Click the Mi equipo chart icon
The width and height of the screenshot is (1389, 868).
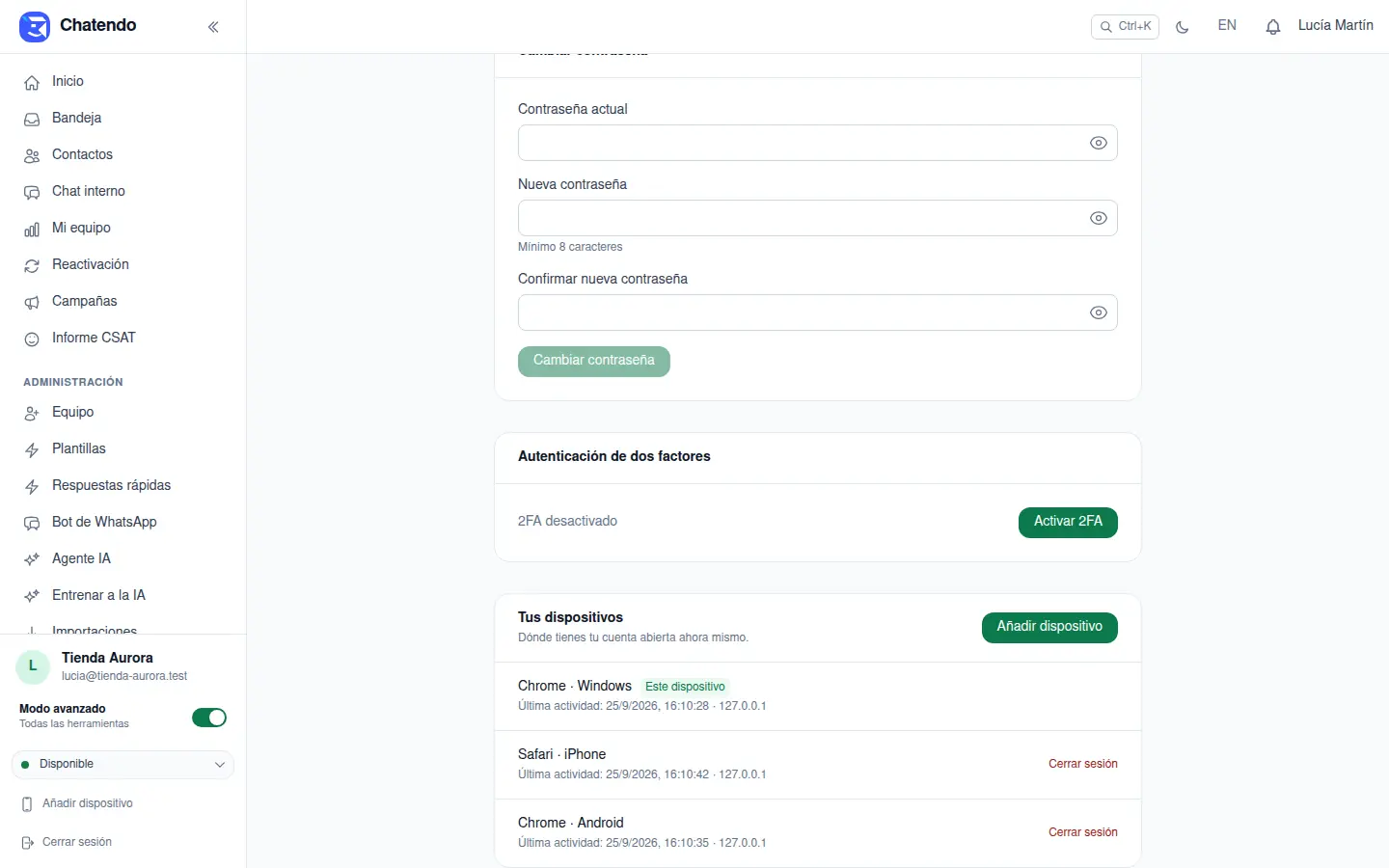coord(32,230)
